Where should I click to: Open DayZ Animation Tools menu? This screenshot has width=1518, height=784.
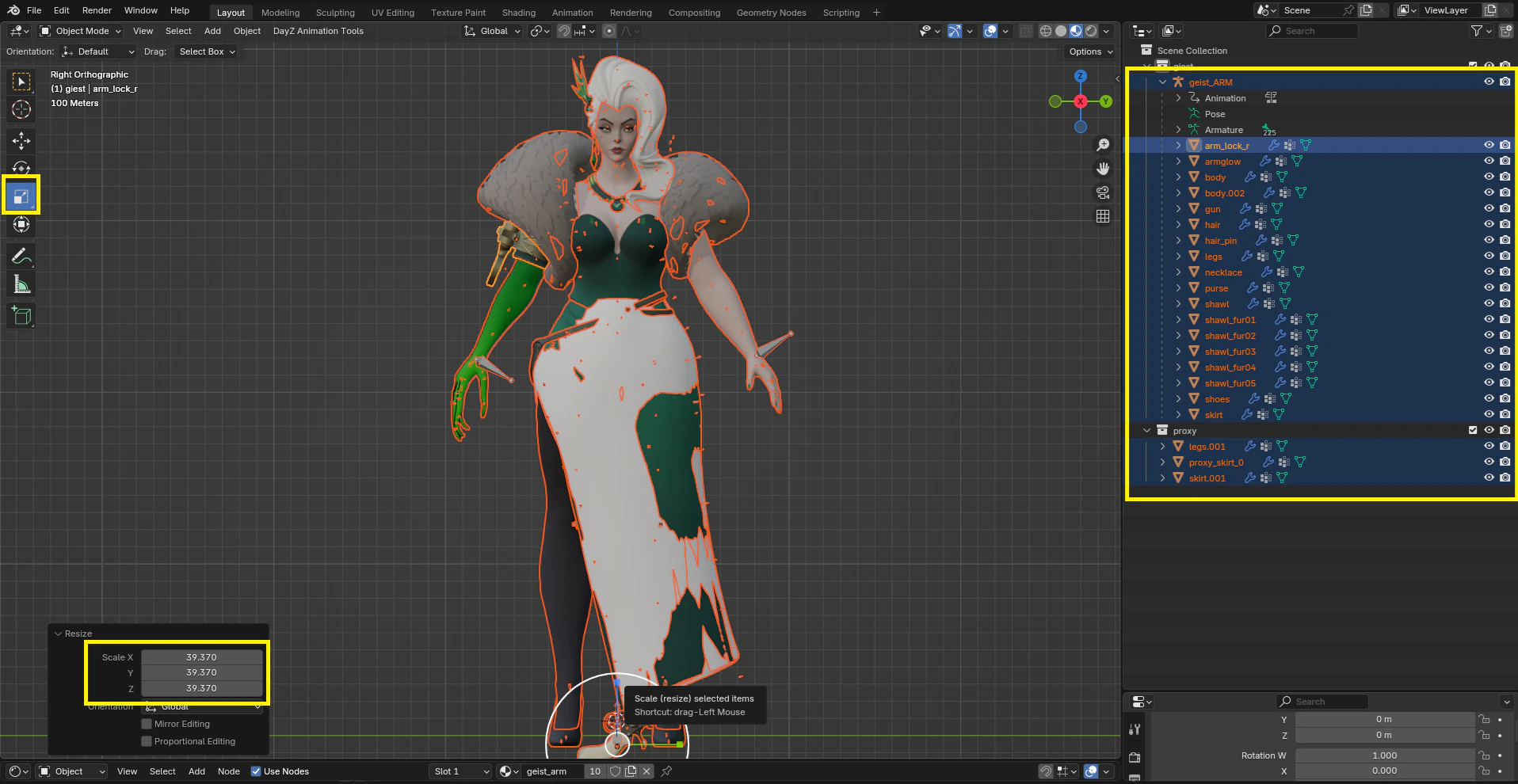318,31
